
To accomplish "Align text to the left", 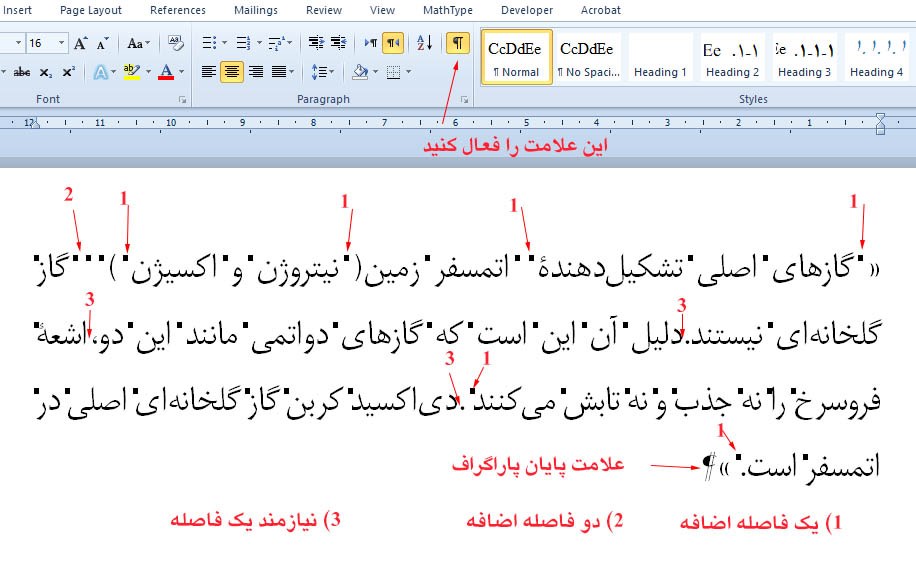I will click(x=208, y=72).
